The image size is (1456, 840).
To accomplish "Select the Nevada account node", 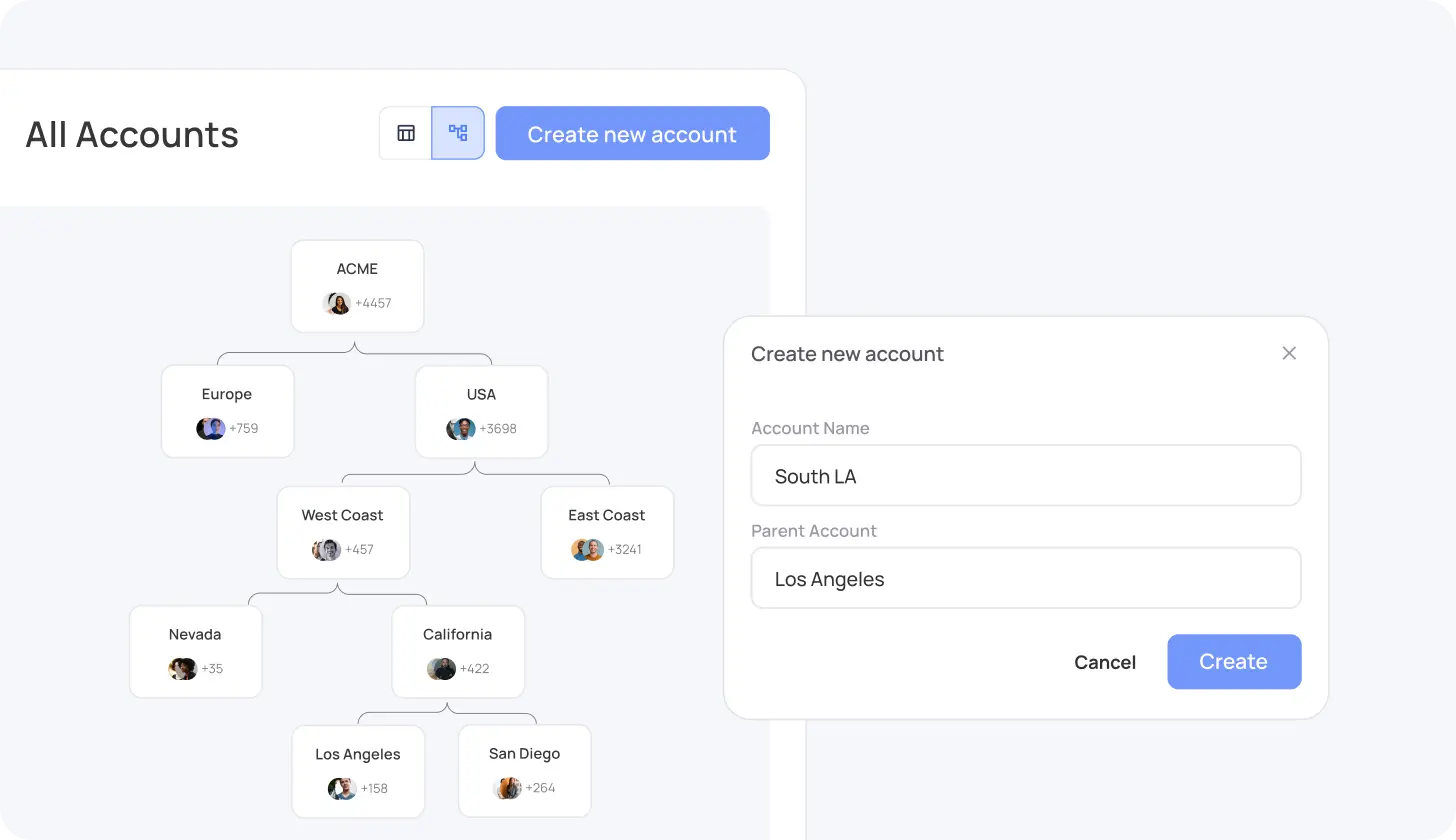I will 195,635.
